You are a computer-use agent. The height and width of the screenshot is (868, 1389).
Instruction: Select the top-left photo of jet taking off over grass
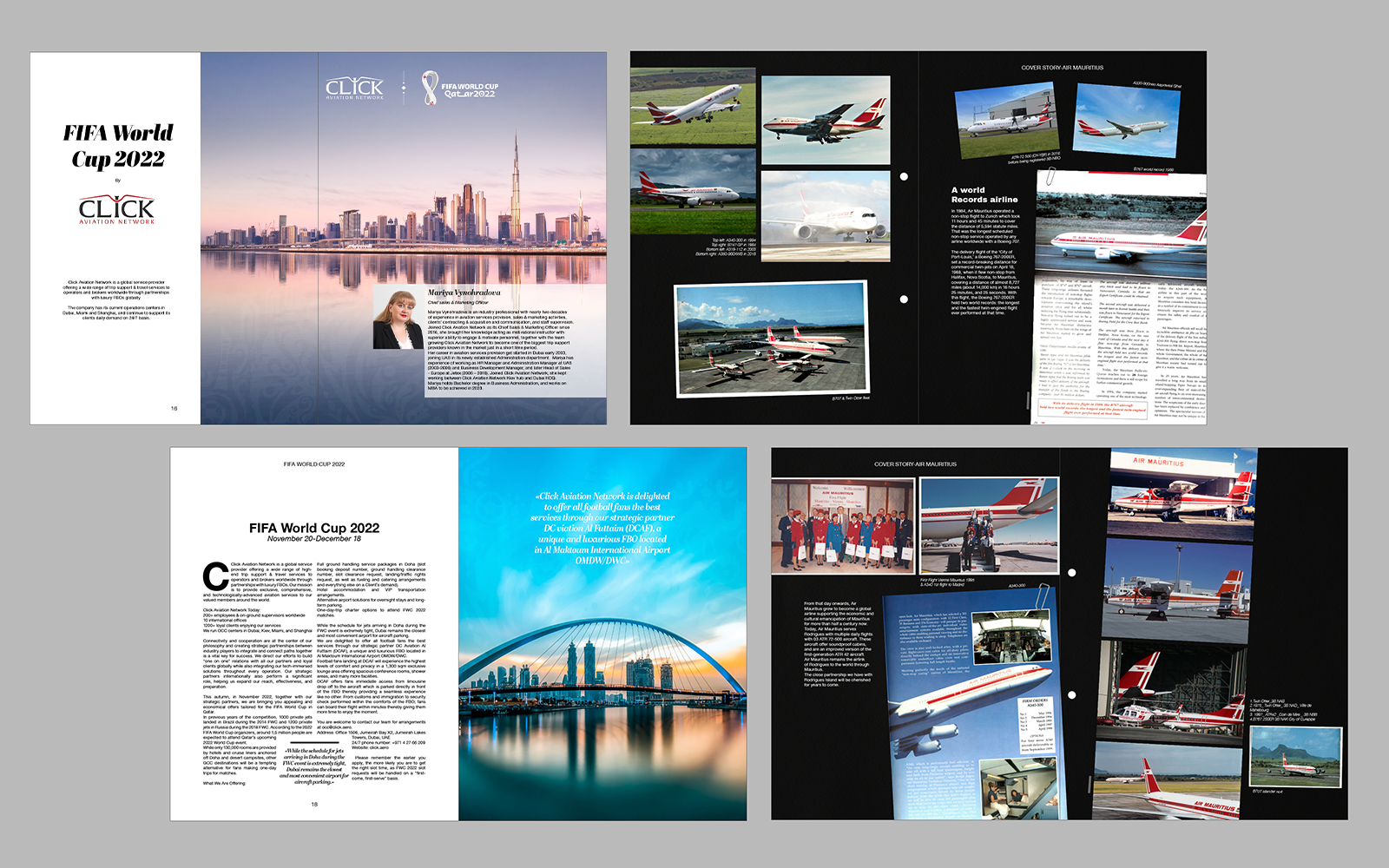(693, 106)
